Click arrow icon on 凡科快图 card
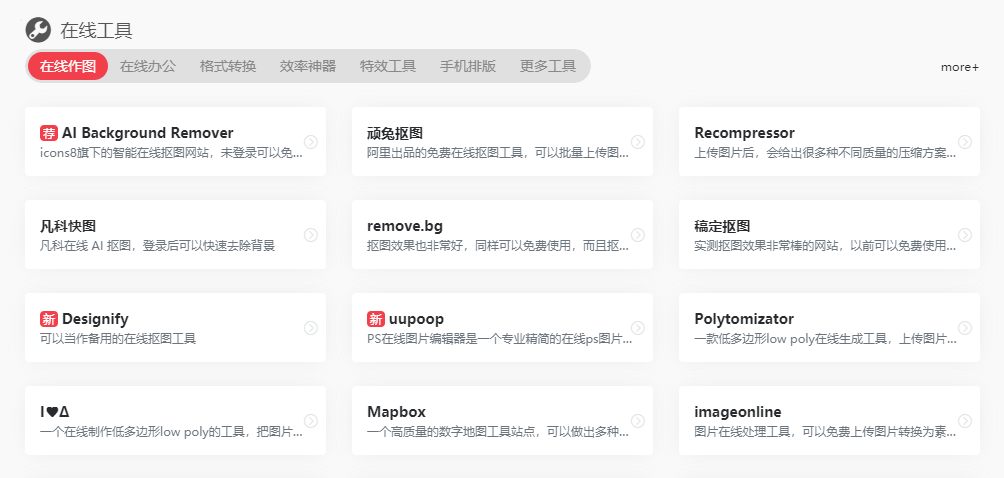The image size is (1004, 478). pos(311,235)
